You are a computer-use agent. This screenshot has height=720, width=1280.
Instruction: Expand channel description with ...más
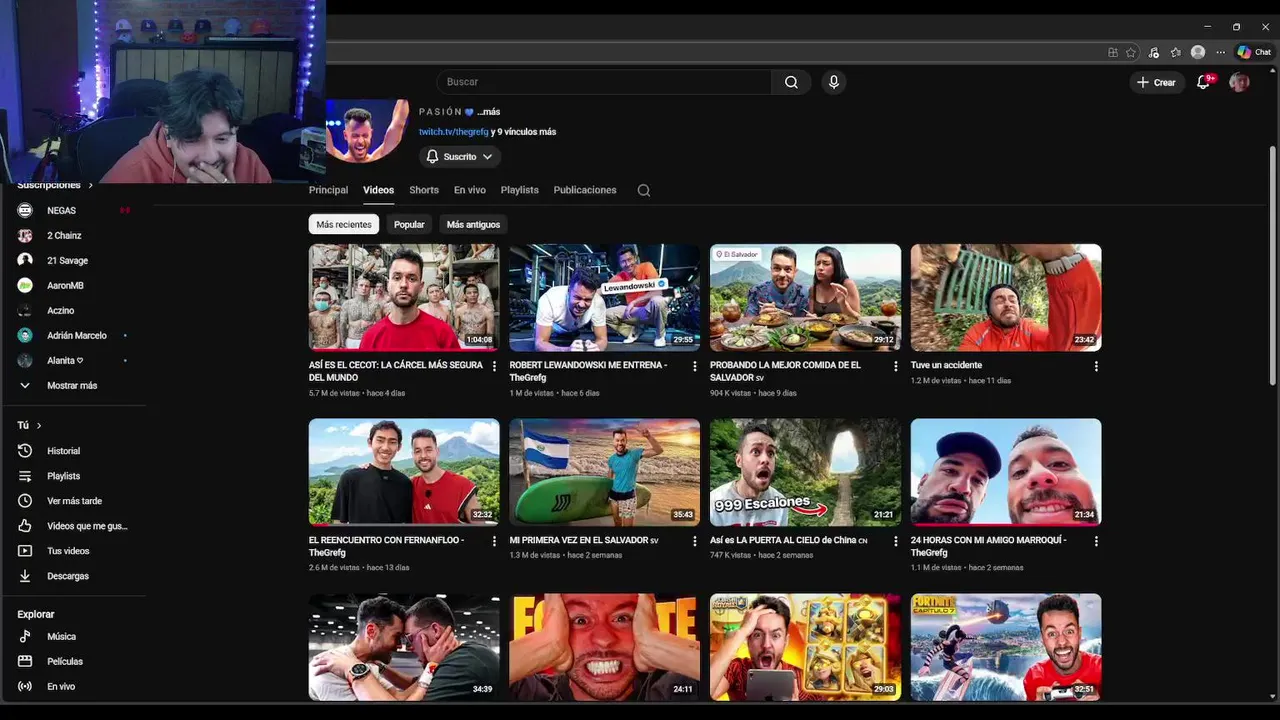click(489, 112)
